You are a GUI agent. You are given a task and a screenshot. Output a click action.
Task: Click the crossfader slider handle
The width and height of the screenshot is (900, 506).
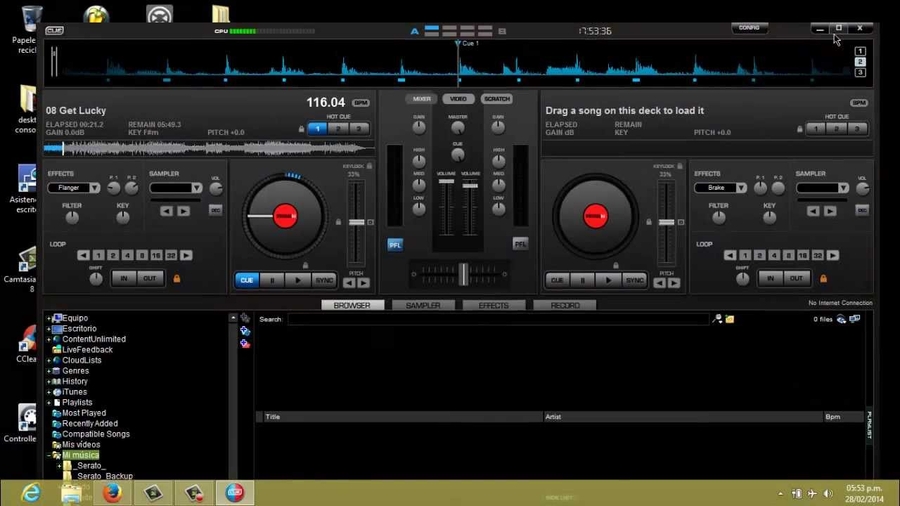[463, 273]
